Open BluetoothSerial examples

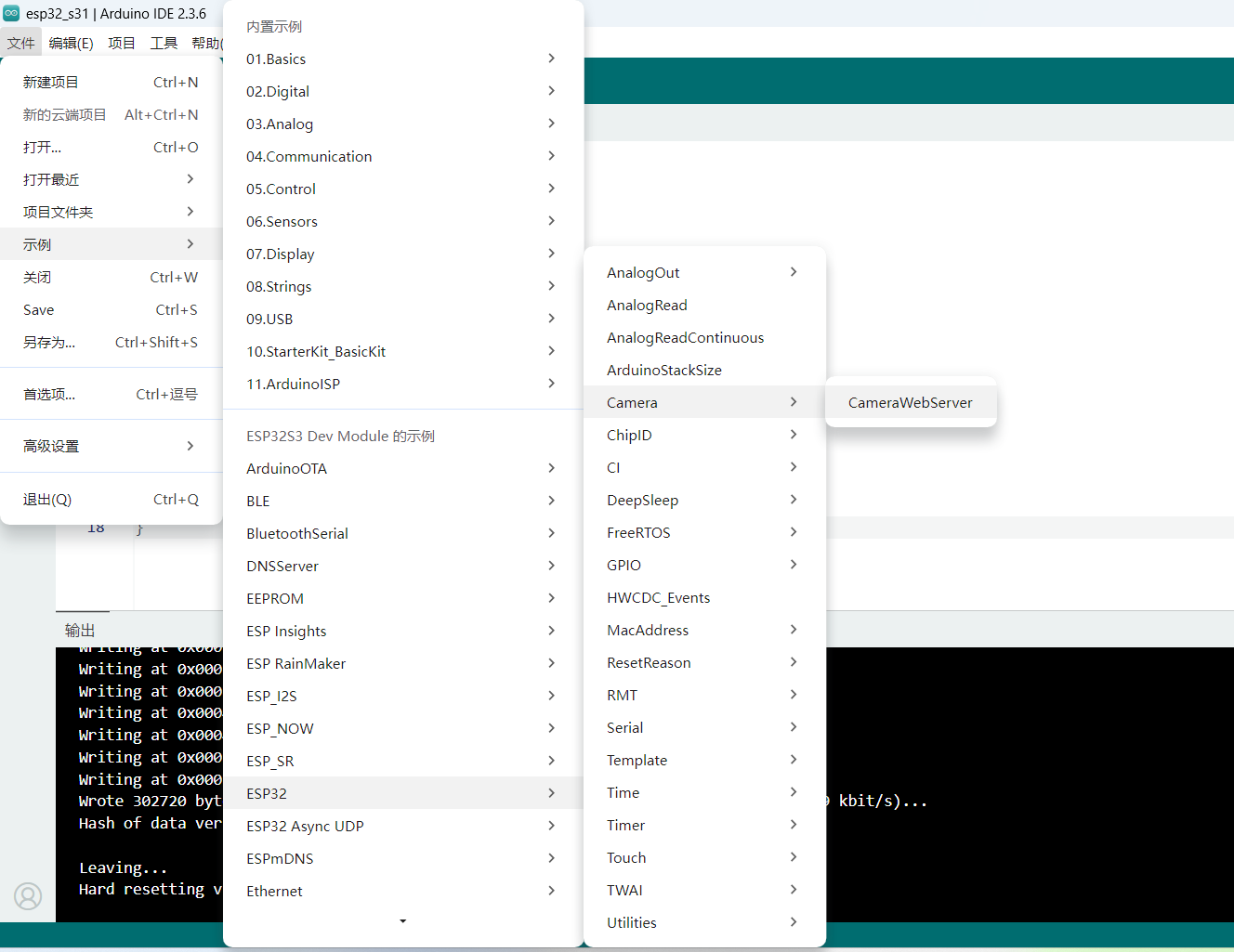point(403,533)
